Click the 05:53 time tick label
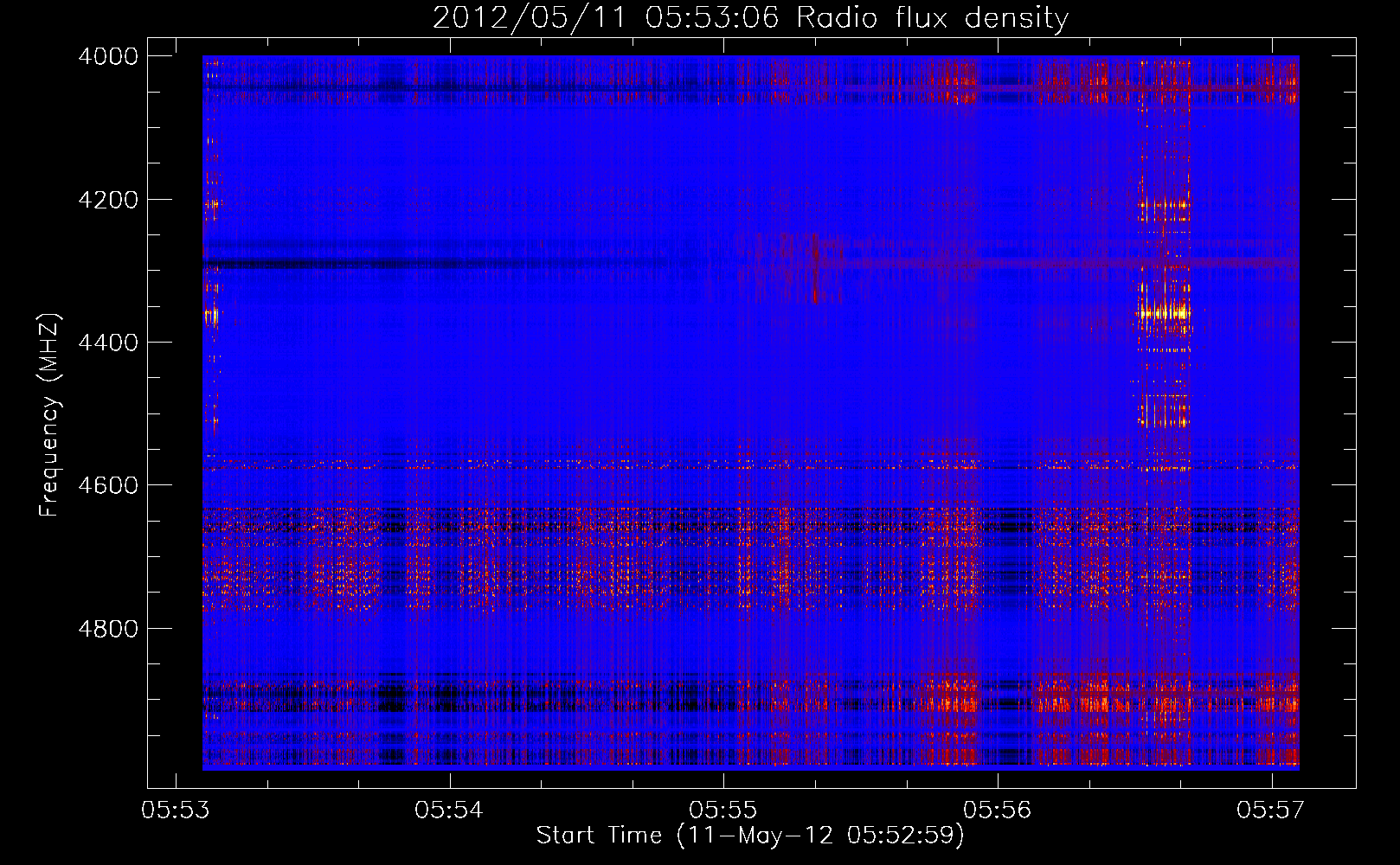The height and width of the screenshot is (865, 1400). tap(177, 811)
